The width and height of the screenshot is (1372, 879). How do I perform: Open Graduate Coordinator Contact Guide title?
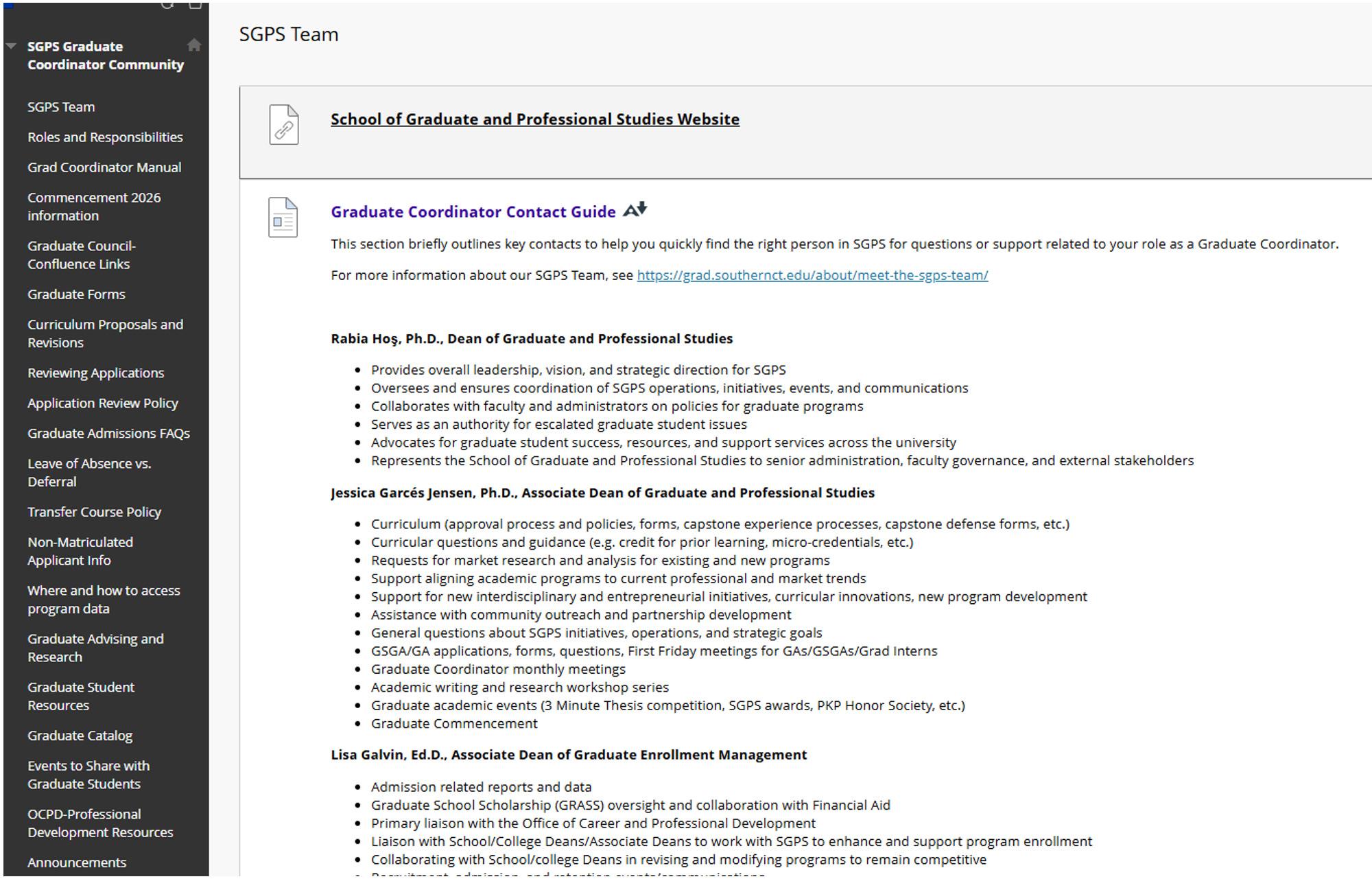coord(473,212)
